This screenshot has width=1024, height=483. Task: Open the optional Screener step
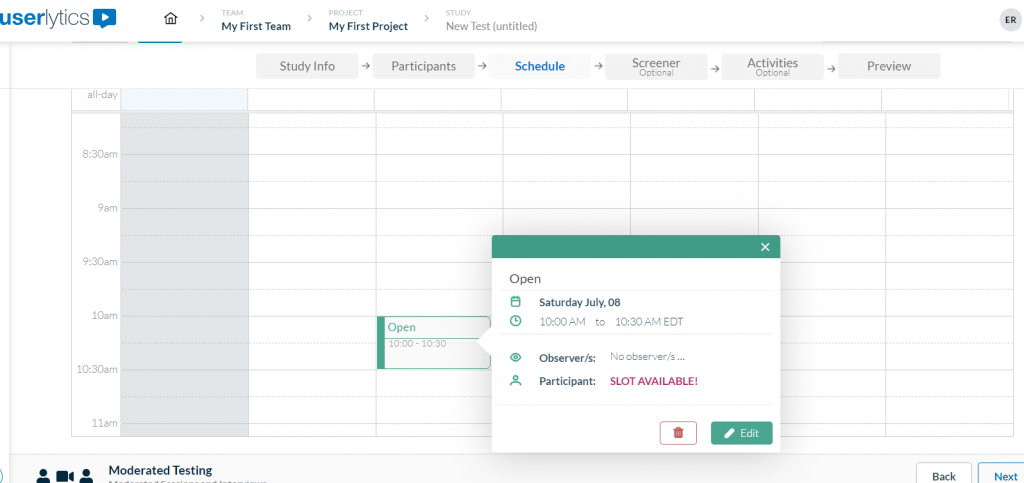(656, 67)
